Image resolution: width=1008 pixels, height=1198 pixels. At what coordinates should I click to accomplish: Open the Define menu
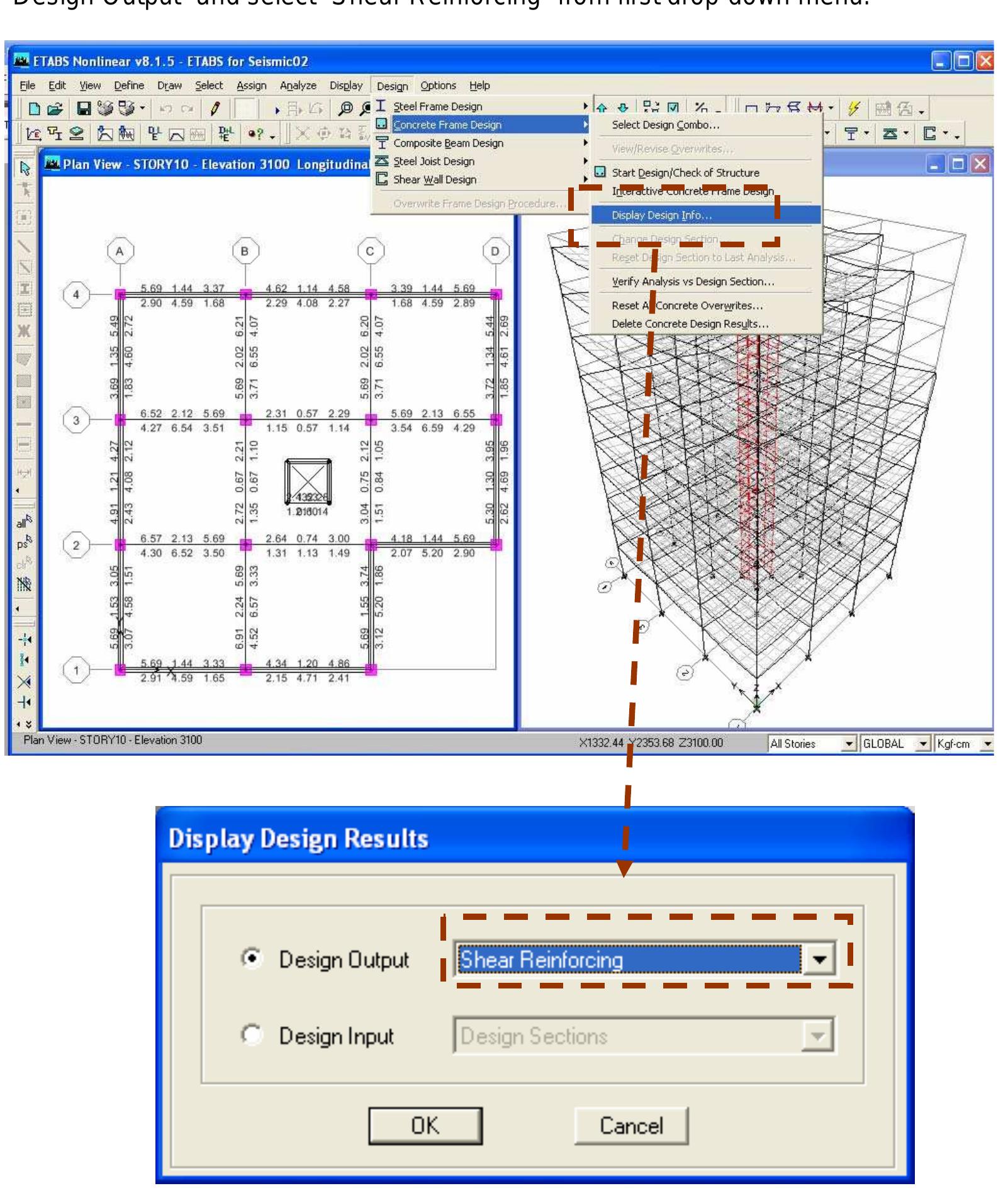pyautogui.click(x=129, y=85)
